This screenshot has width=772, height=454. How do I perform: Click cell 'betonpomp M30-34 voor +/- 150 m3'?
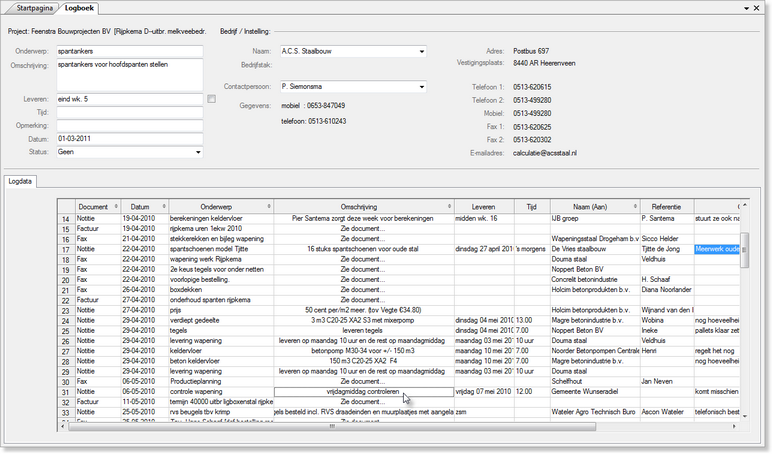coord(363,351)
